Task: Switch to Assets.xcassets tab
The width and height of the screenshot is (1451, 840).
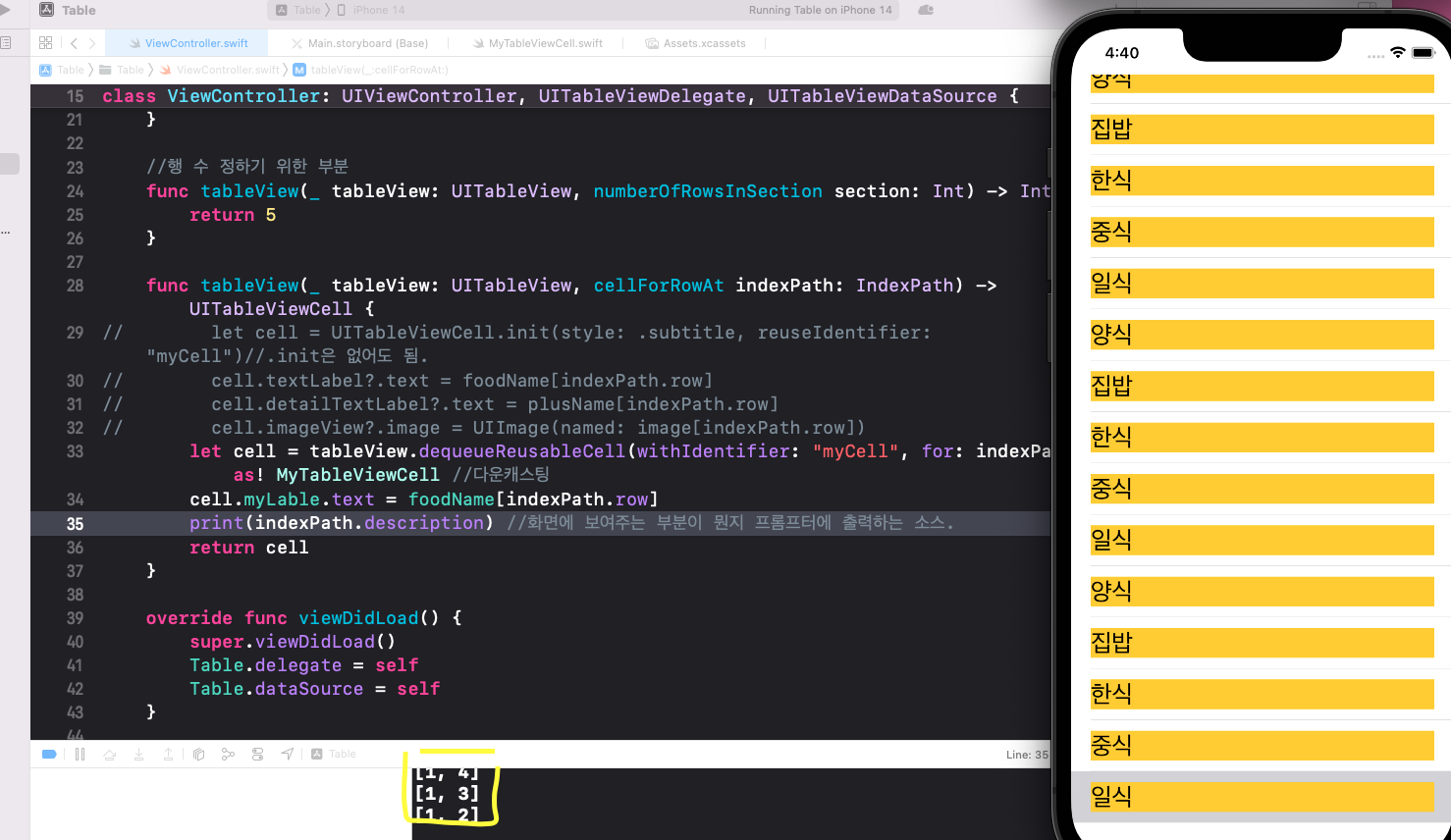Action: (x=695, y=43)
